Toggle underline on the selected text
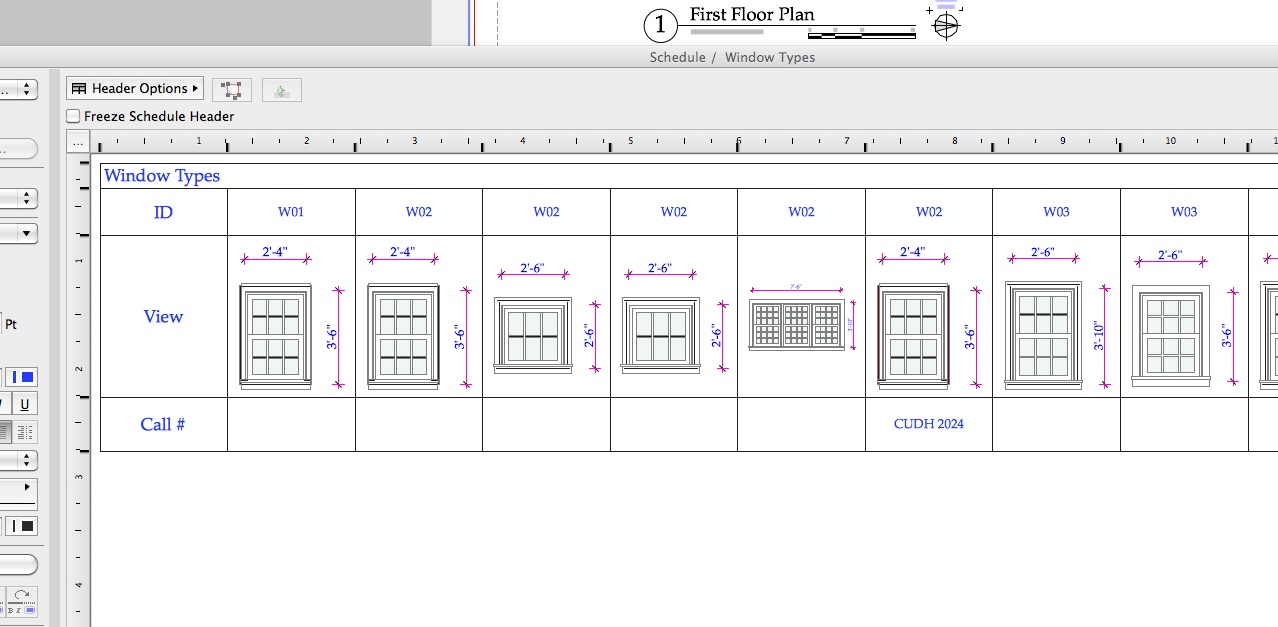Viewport: 1278px width, 627px height. pyautogui.click(x=24, y=404)
